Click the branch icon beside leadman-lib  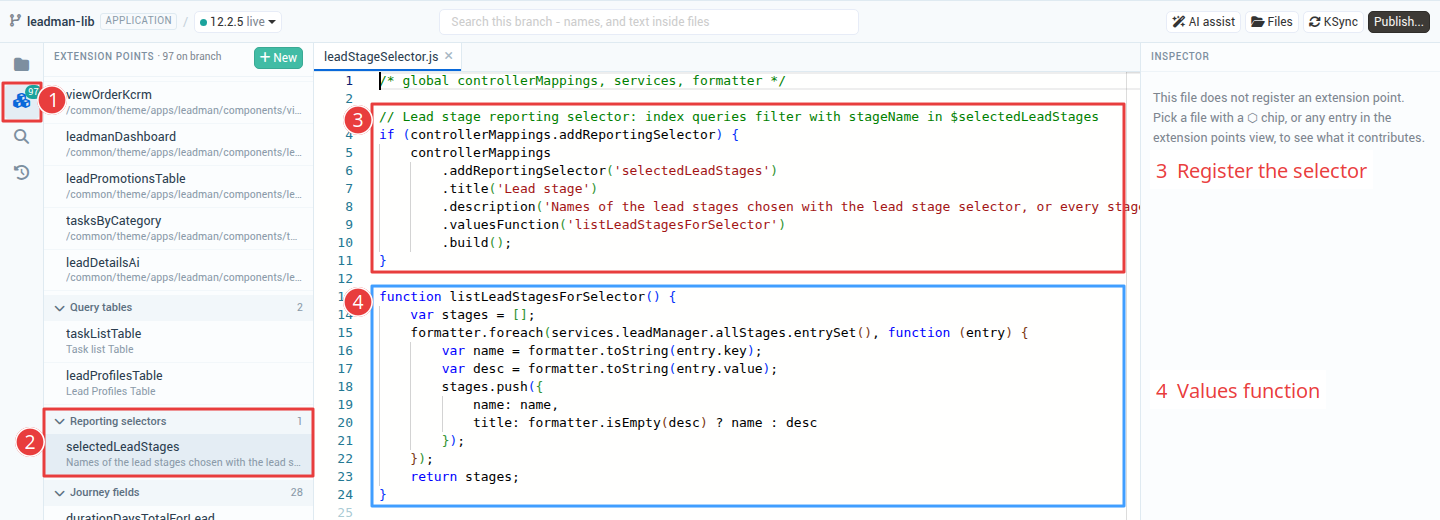pos(16,21)
